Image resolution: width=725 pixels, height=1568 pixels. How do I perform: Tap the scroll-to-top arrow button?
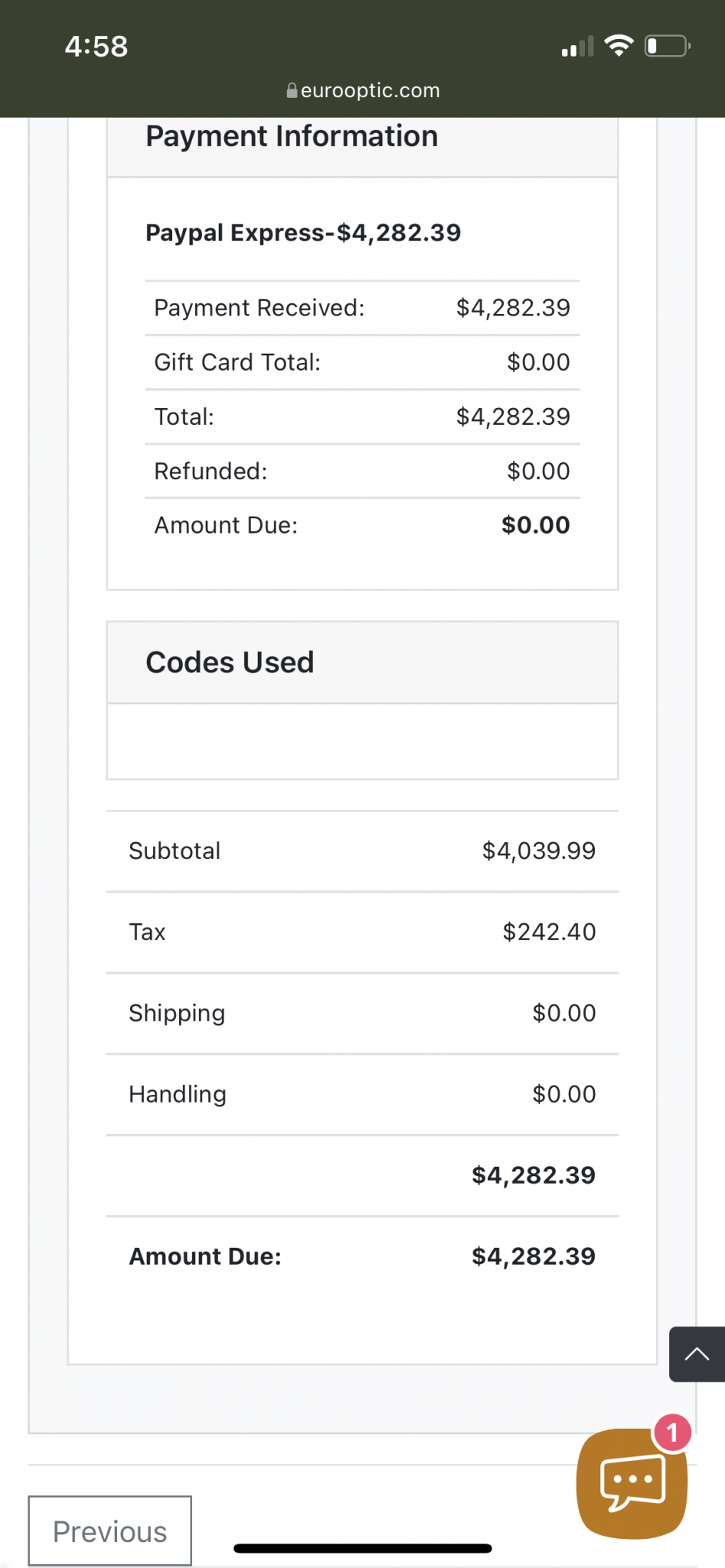click(697, 1354)
